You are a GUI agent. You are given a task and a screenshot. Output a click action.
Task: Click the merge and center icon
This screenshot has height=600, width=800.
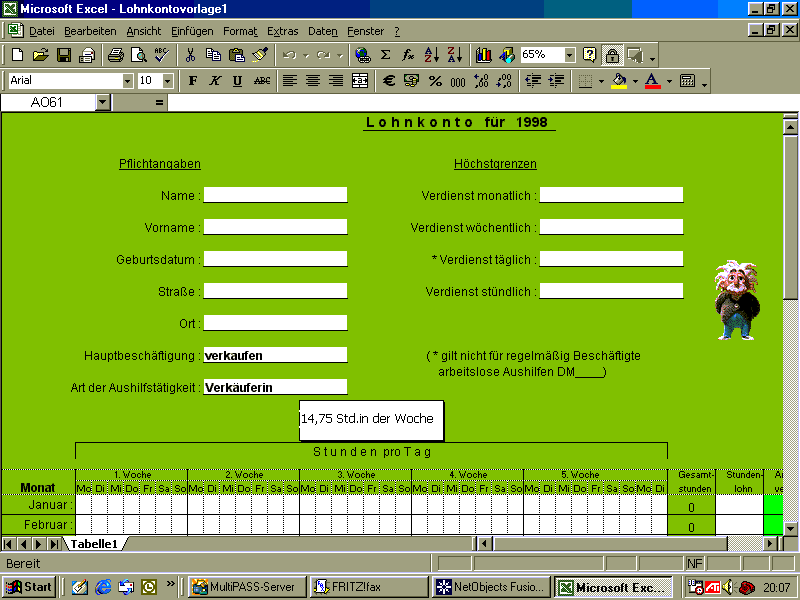[x=360, y=81]
